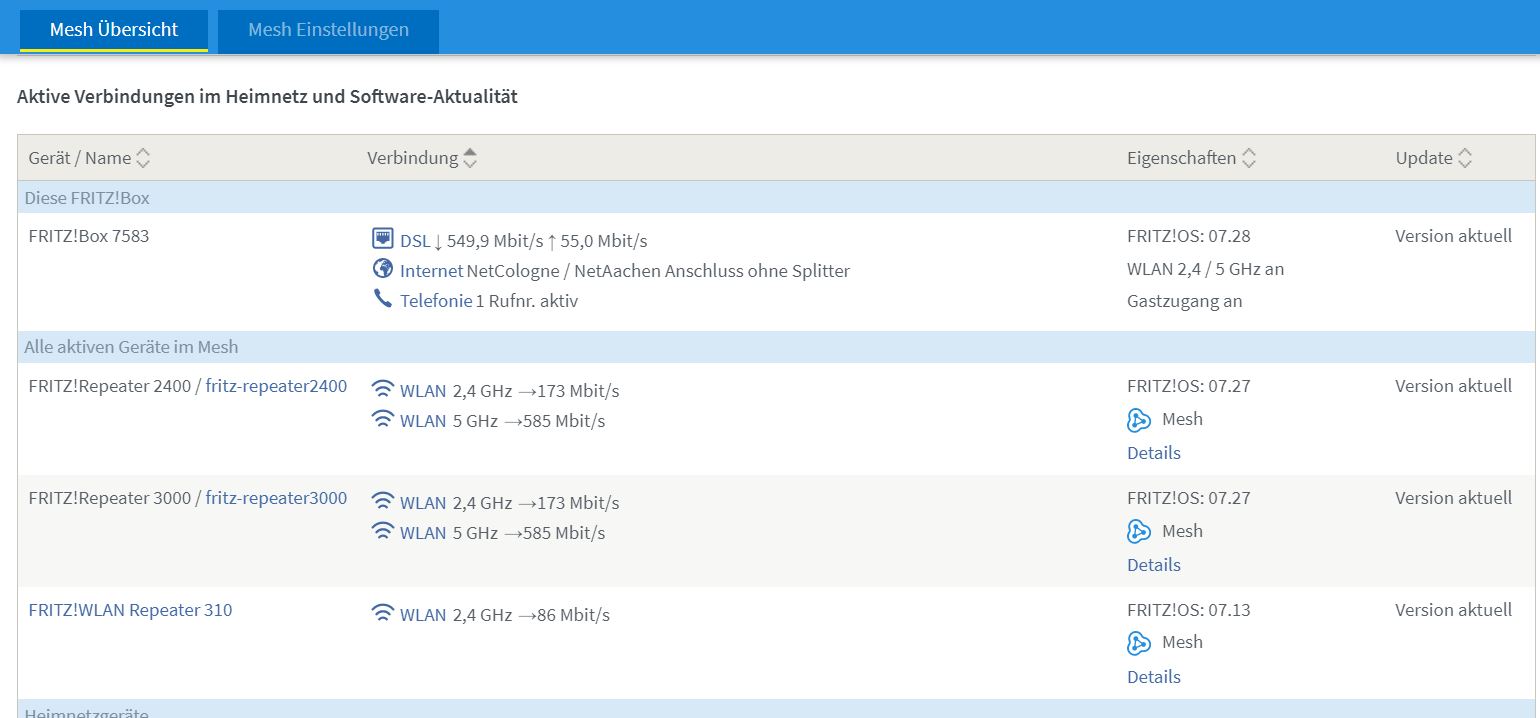The width and height of the screenshot is (1540, 718).
Task: Click the Telefonie phone handset icon
Action: click(382, 299)
